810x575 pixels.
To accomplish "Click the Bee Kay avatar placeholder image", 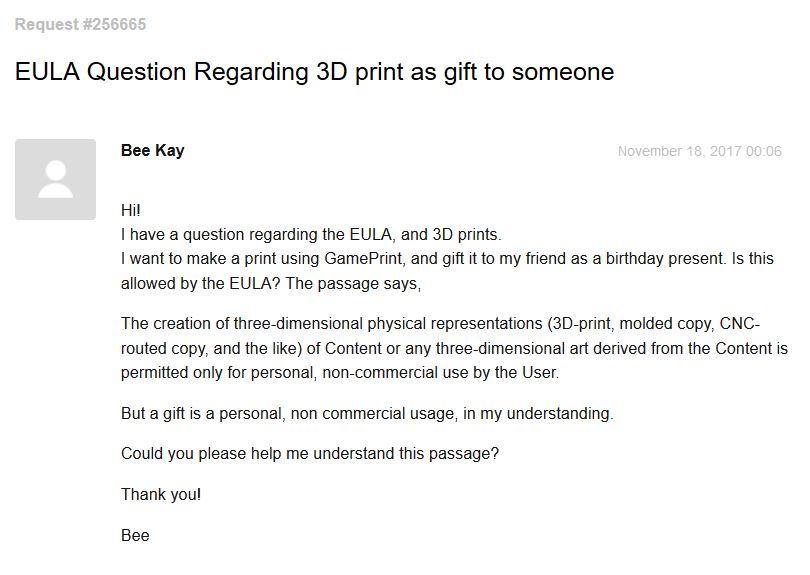I will (55, 179).
